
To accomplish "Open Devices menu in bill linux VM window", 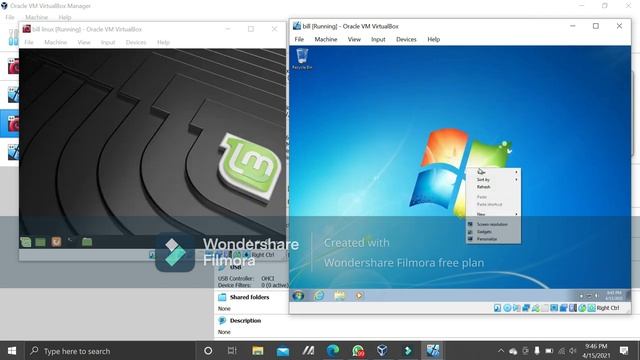I will pyautogui.click(x=136, y=42).
